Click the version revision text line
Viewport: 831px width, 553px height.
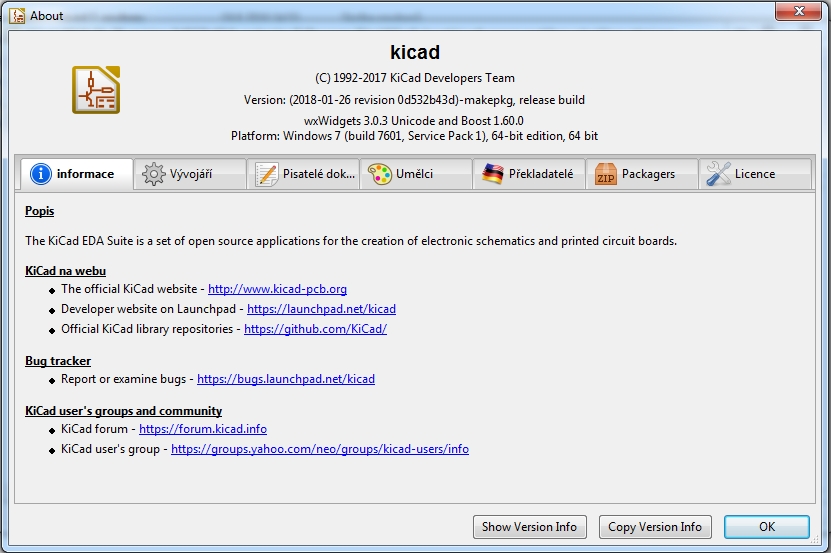414,100
